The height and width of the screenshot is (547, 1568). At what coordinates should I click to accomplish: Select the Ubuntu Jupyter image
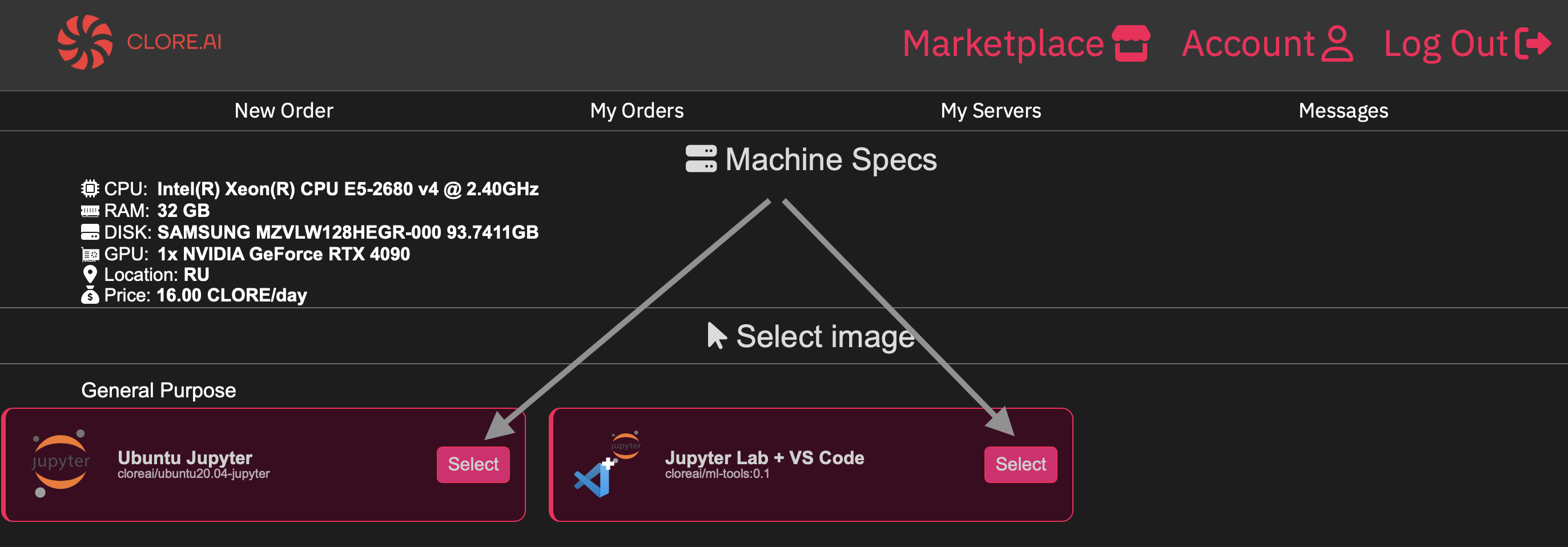pos(473,464)
